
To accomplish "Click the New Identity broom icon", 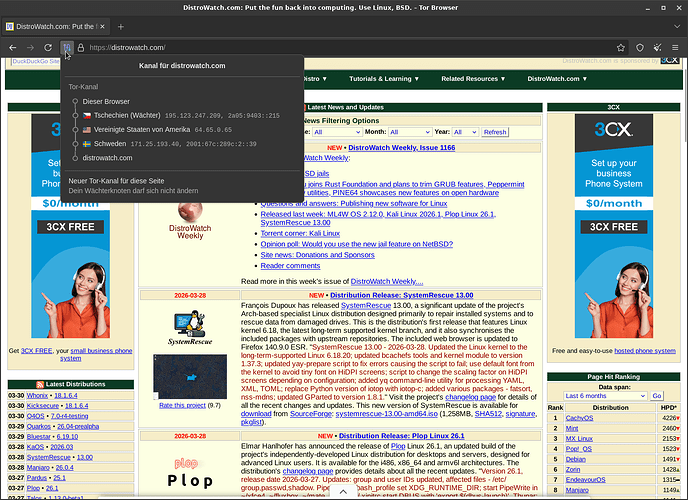I will [x=657, y=47].
